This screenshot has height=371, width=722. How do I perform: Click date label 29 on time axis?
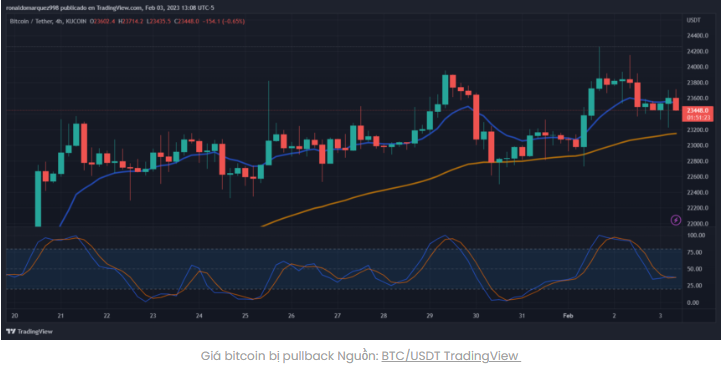(x=429, y=316)
